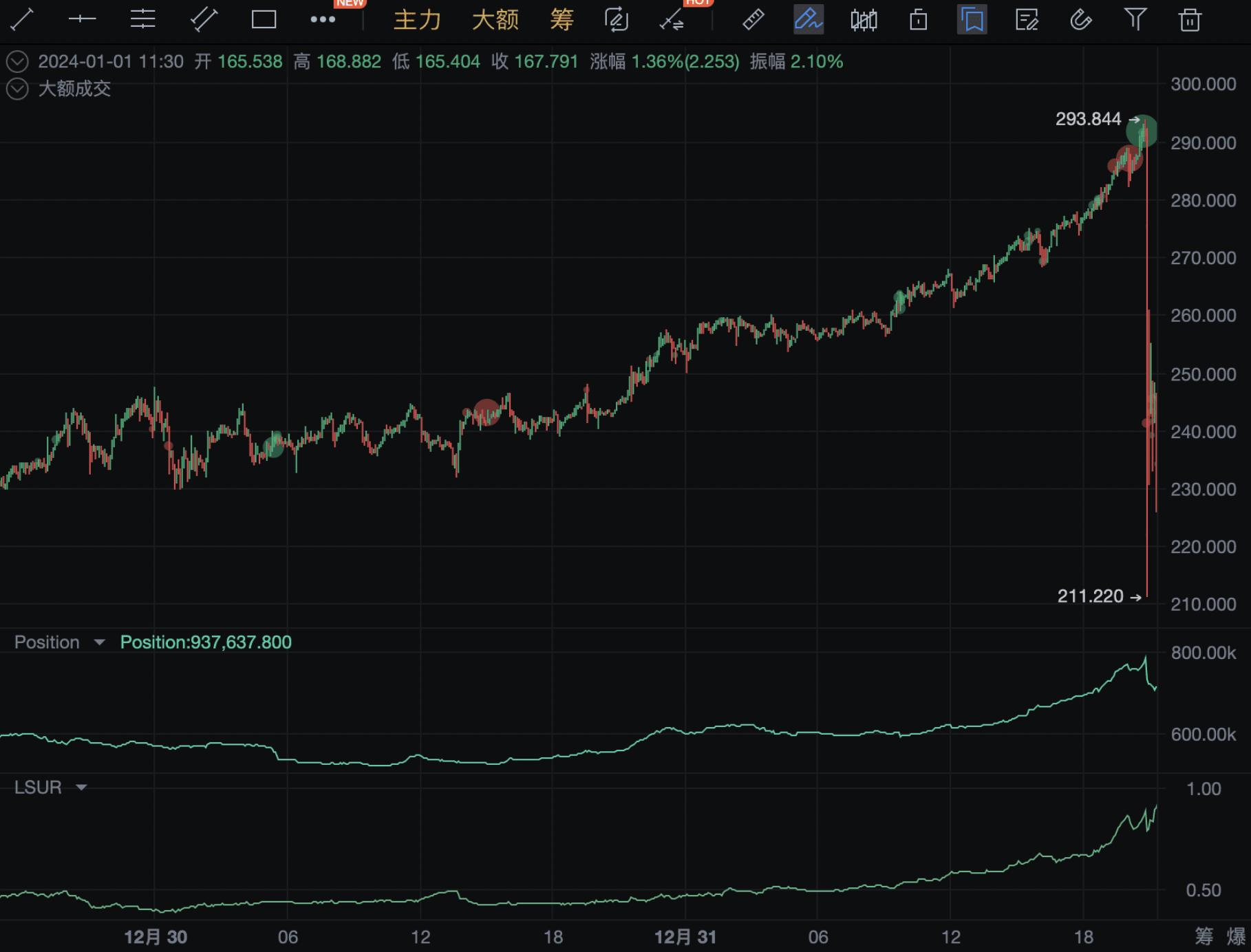Toggle the highlighted pen drawing mode

point(809,19)
